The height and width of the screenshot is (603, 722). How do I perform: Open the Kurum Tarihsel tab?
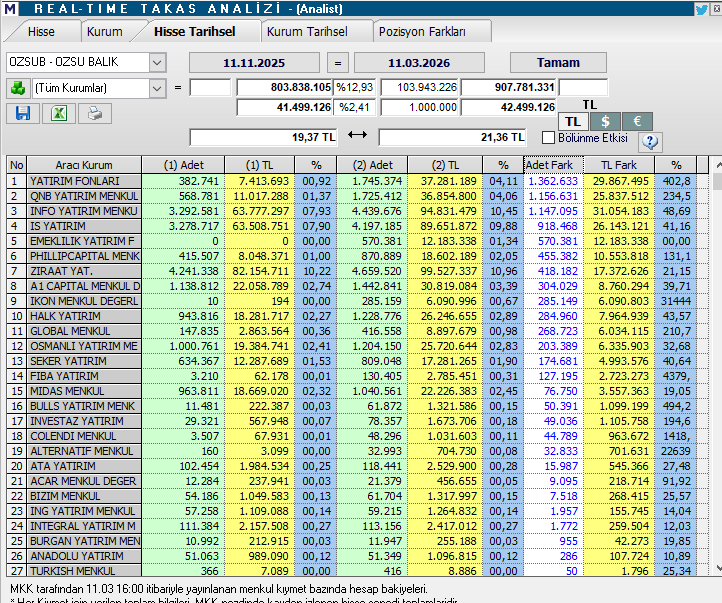pos(307,32)
